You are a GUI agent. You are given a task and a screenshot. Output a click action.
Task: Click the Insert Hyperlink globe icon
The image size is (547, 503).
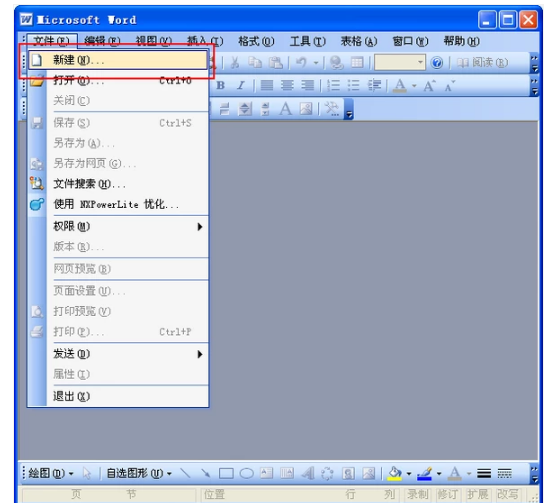(337, 62)
